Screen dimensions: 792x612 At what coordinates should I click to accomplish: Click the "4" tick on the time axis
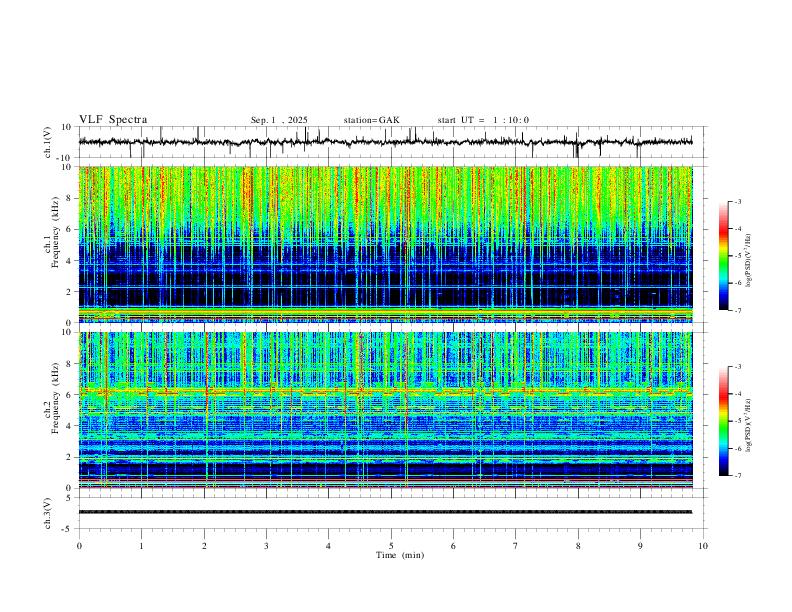tap(328, 546)
